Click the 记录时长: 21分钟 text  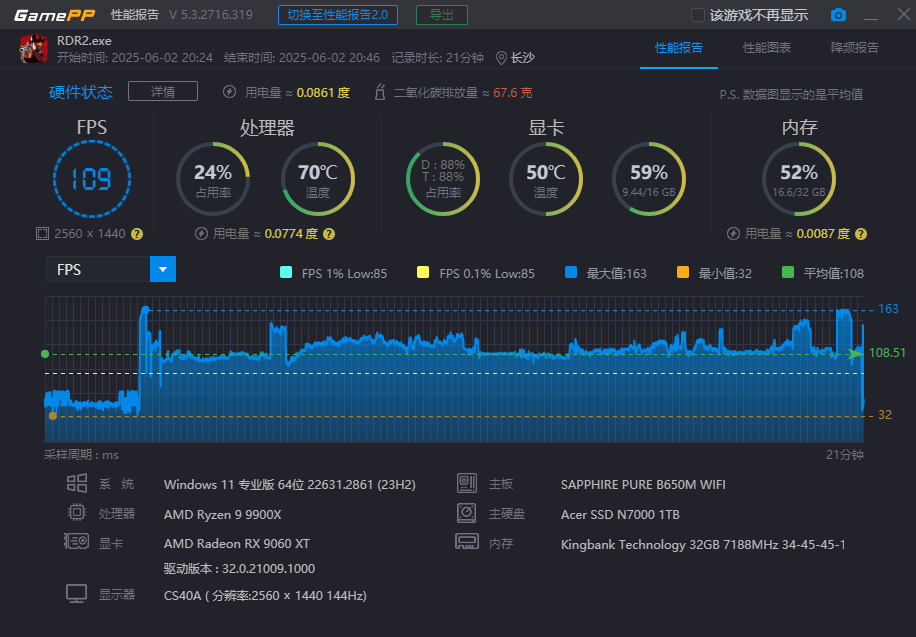tap(438, 58)
